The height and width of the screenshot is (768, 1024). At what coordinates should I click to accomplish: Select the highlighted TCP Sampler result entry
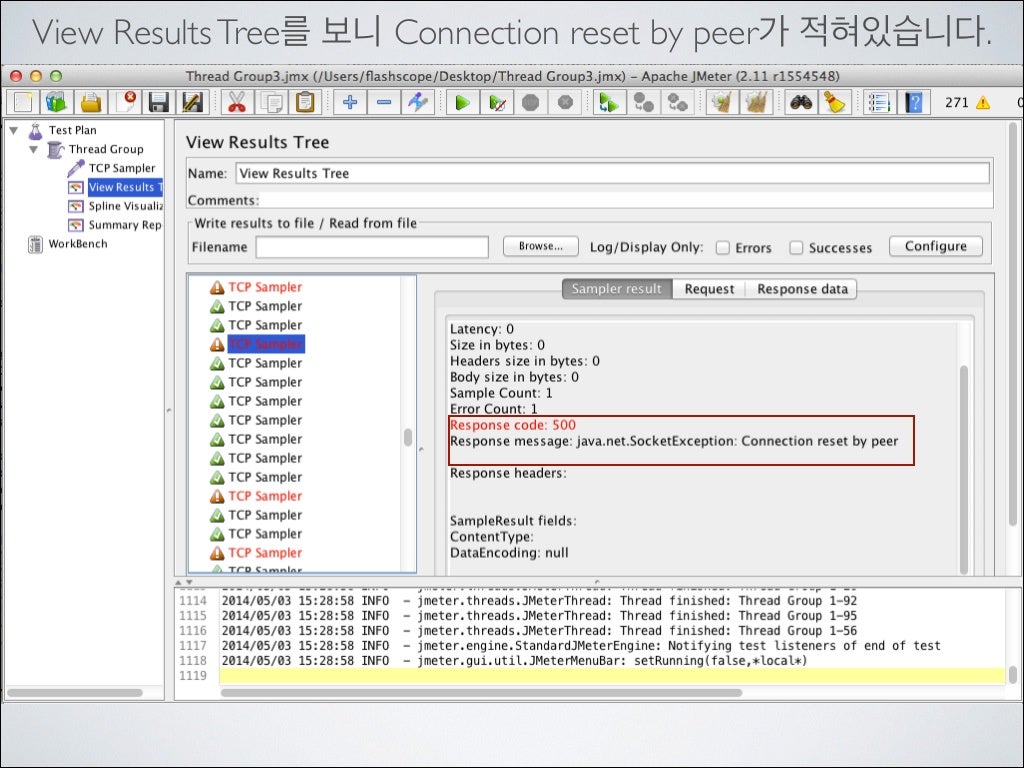[x=266, y=344]
